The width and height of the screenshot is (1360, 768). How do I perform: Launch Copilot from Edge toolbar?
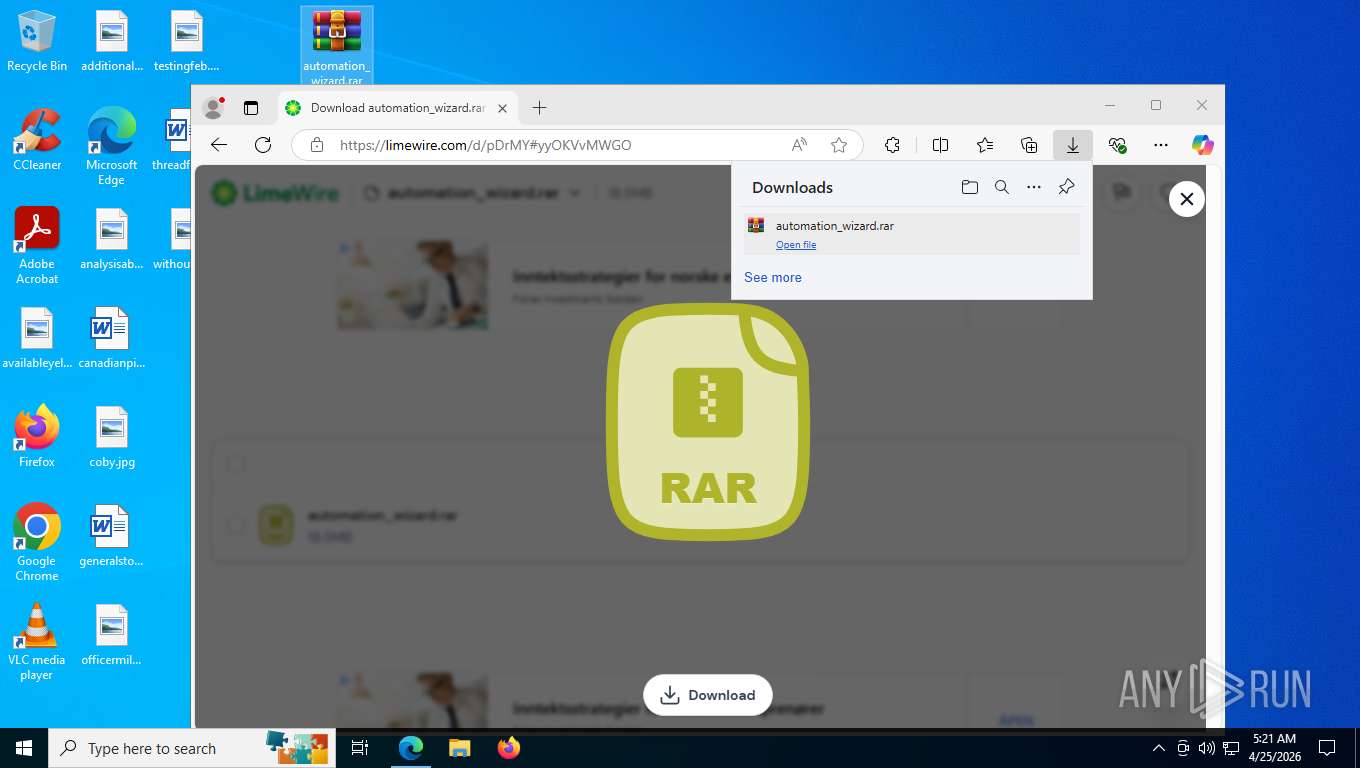coord(1203,145)
